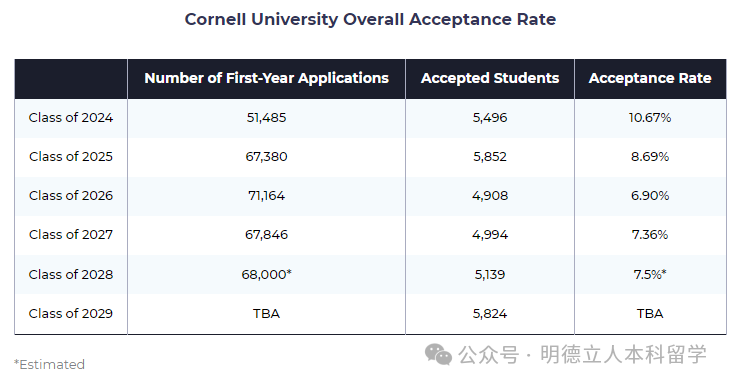Select the 6.90% acceptance rate cell
Viewport: 730px width, 384px height.
650,195
